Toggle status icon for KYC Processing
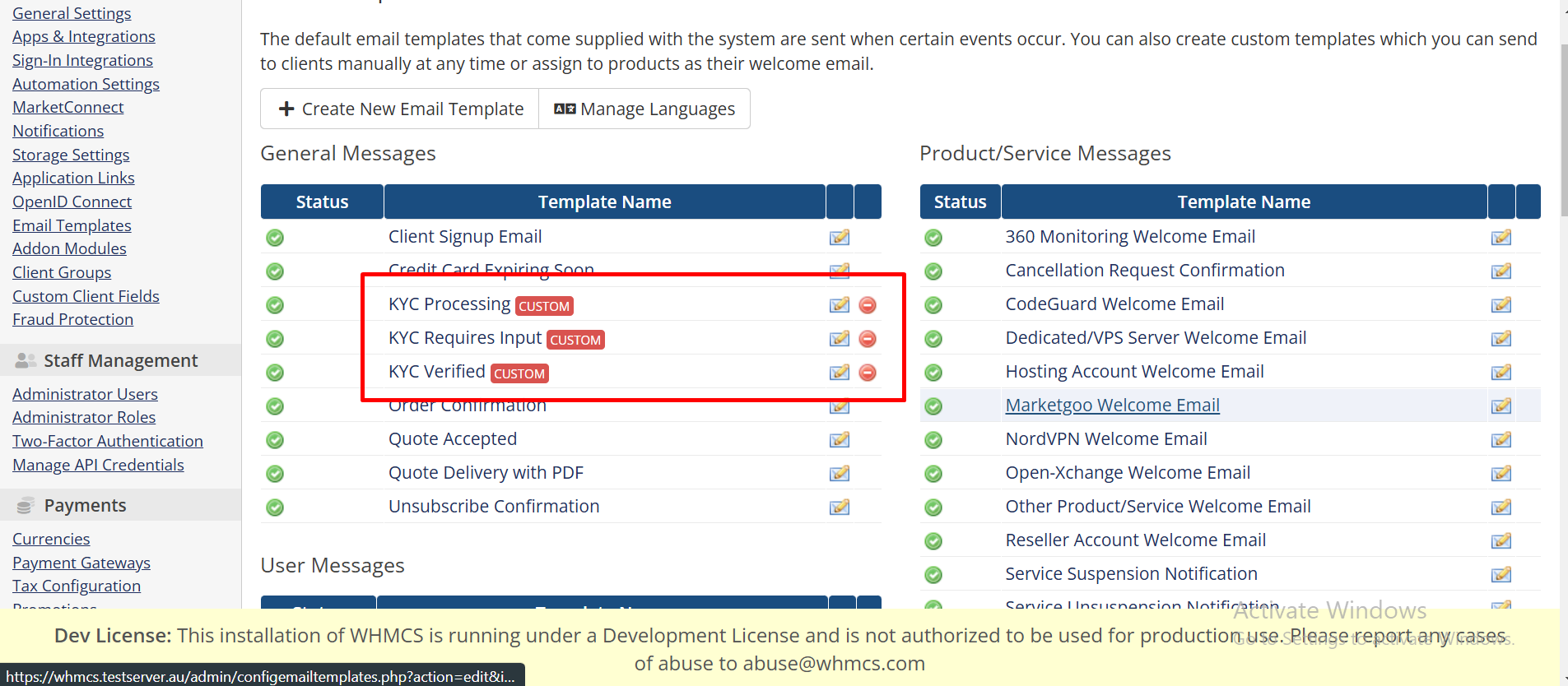The width and height of the screenshot is (1568, 686). 275,305
